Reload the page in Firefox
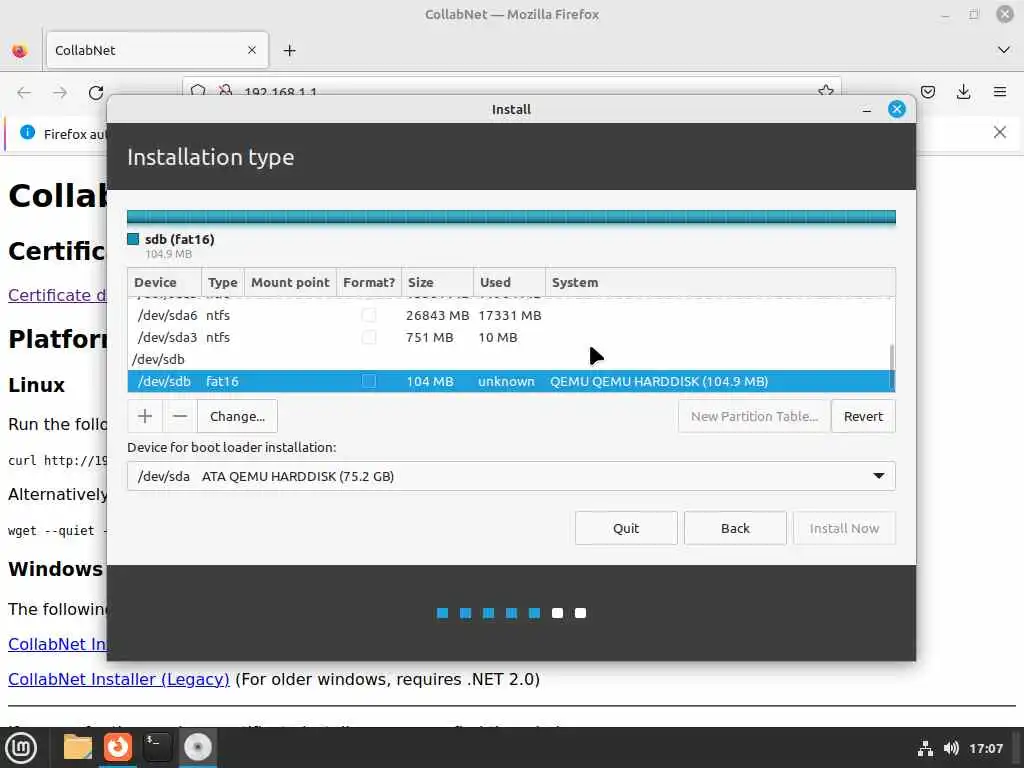Image resolution: width=1024 pixels, height=768 pixels. [96, 93]
